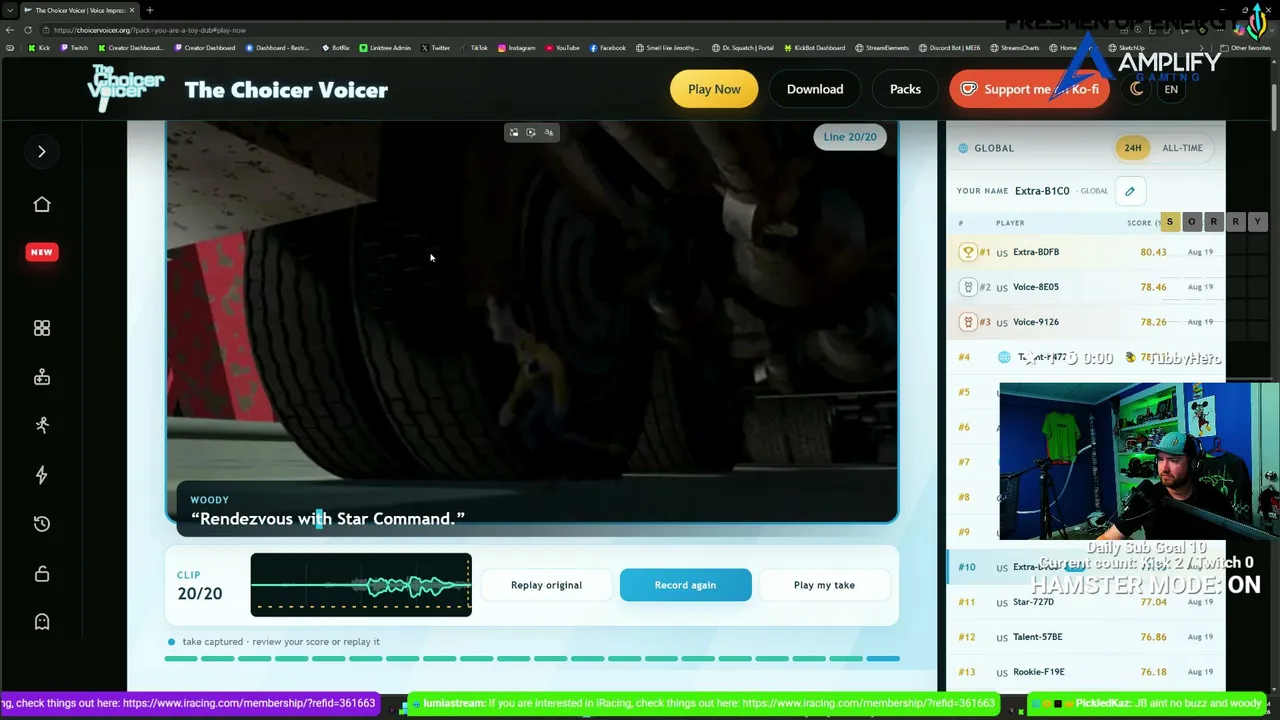This screenshot has width=1280, height=720.
Task: Open the game controller icon in the sidebar
Action: click(x=42, y=377)
